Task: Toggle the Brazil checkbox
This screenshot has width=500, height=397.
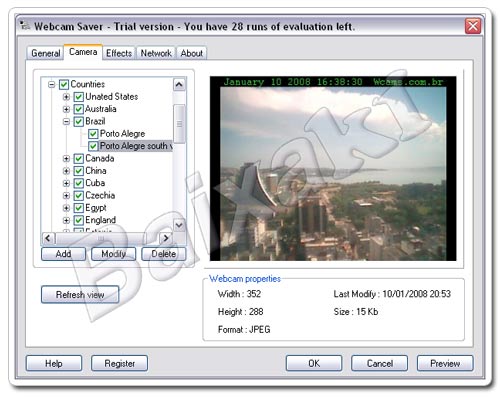Action: click(x=78, y=121)
